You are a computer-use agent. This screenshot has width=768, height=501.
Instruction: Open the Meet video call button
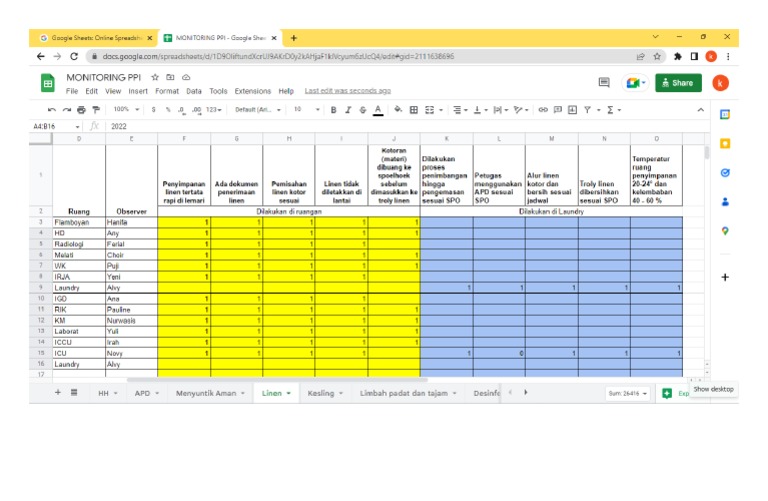(636, 83)
